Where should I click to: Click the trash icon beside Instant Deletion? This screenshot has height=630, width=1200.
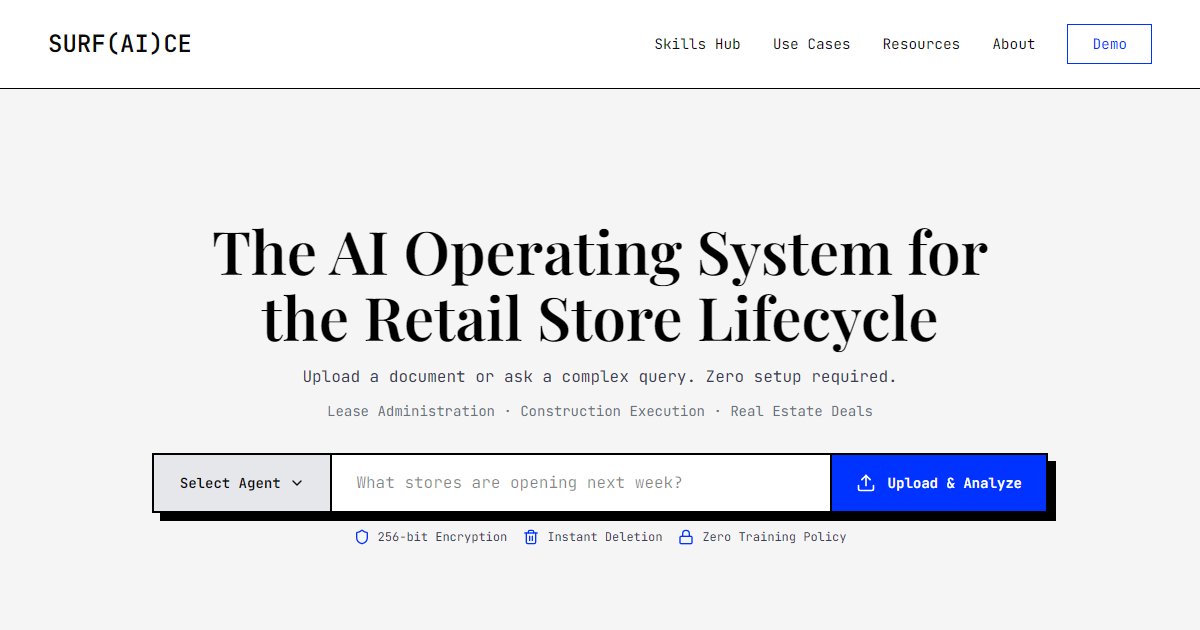(x=531, y=537)
